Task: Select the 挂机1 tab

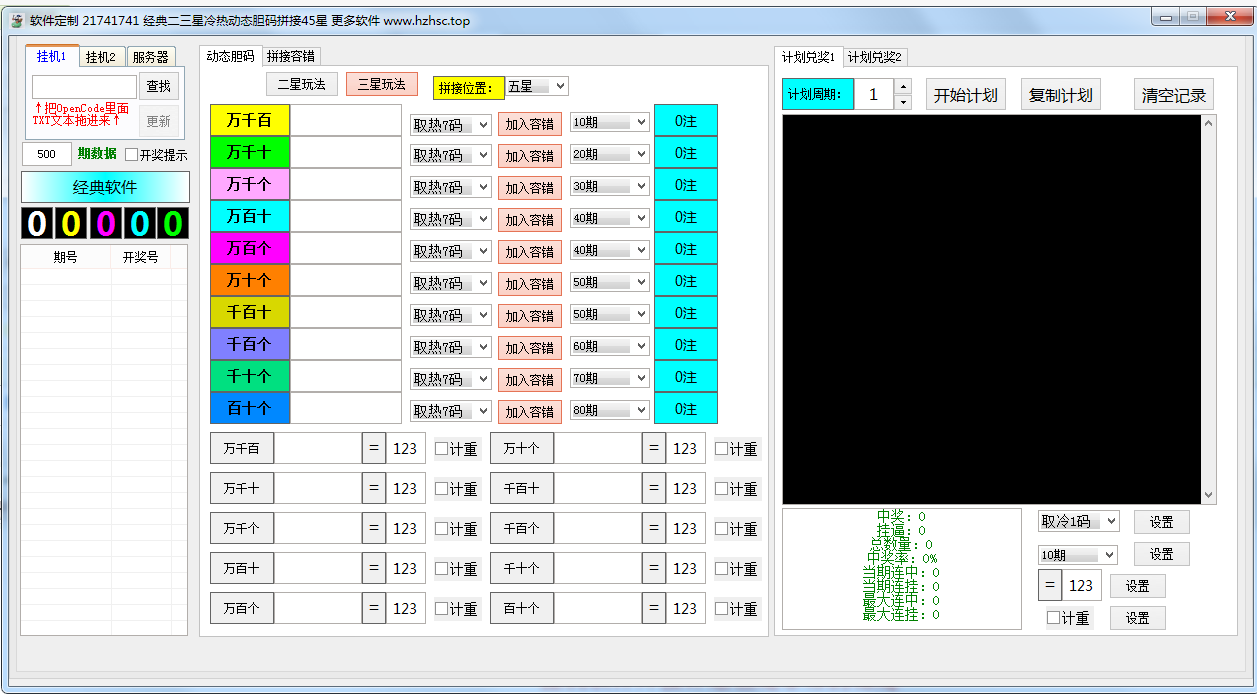Action: coord(52,56)
